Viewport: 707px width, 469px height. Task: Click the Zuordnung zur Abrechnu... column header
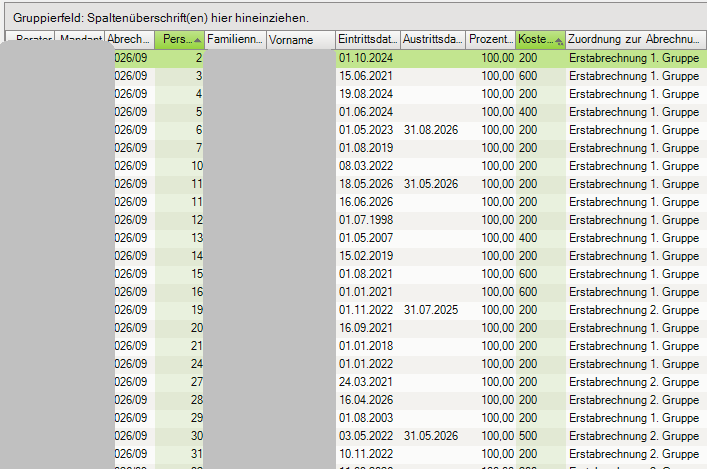pyautogui.click(x=635, y=40)
